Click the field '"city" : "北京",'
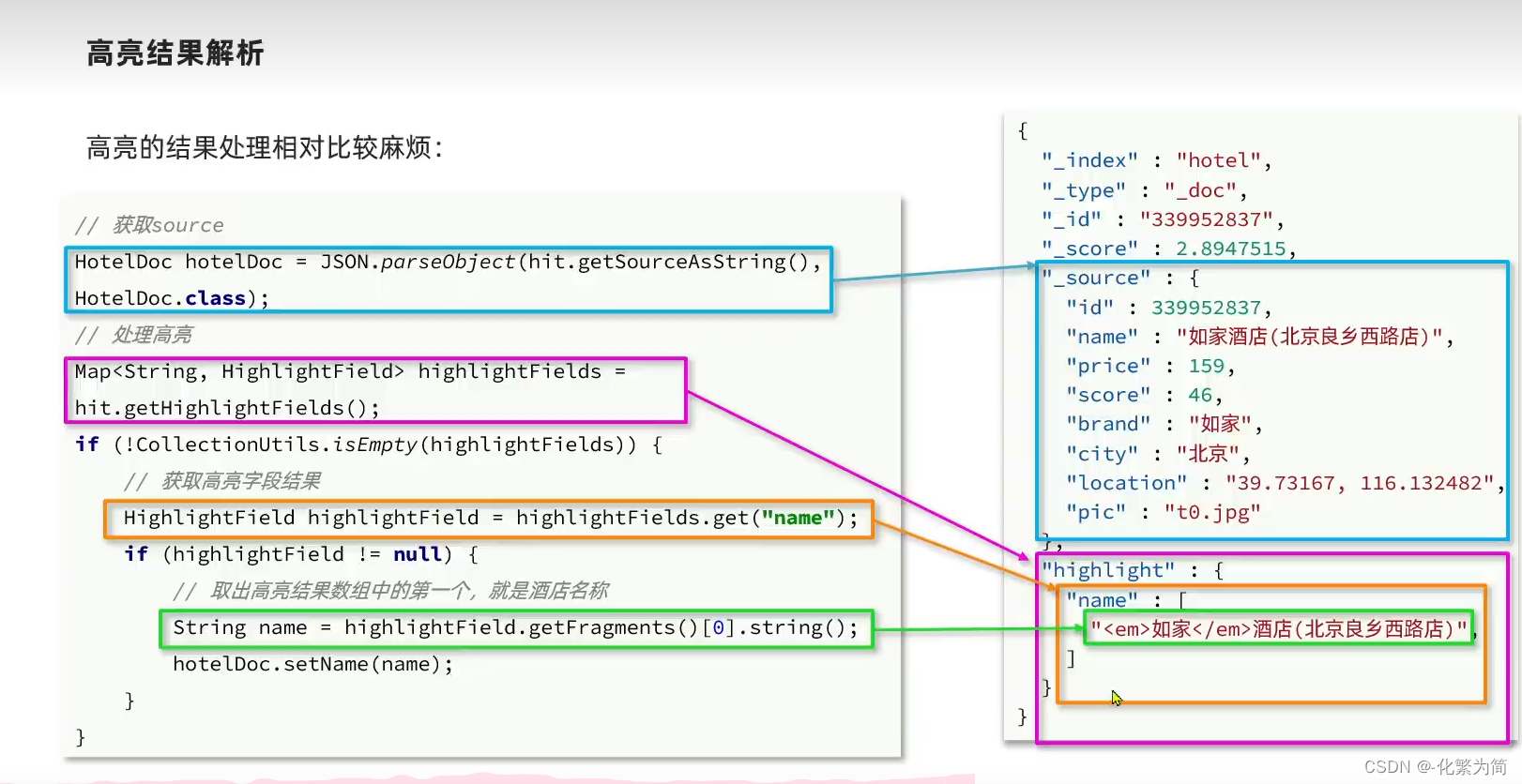This screenshot has width=1522, height=784. pyautogui.click(x=1158, y=454)
